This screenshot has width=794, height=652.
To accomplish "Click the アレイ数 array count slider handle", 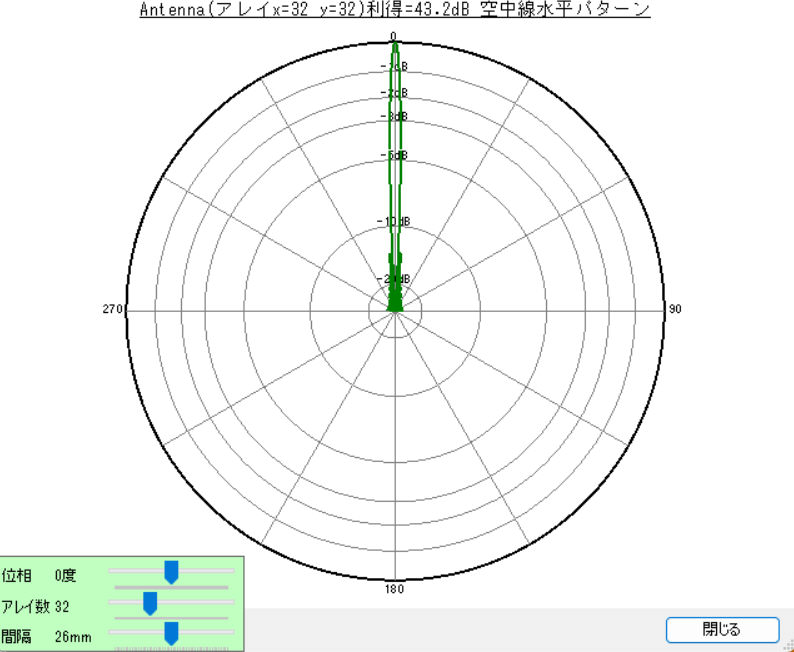I will click(x=150, y=603).
